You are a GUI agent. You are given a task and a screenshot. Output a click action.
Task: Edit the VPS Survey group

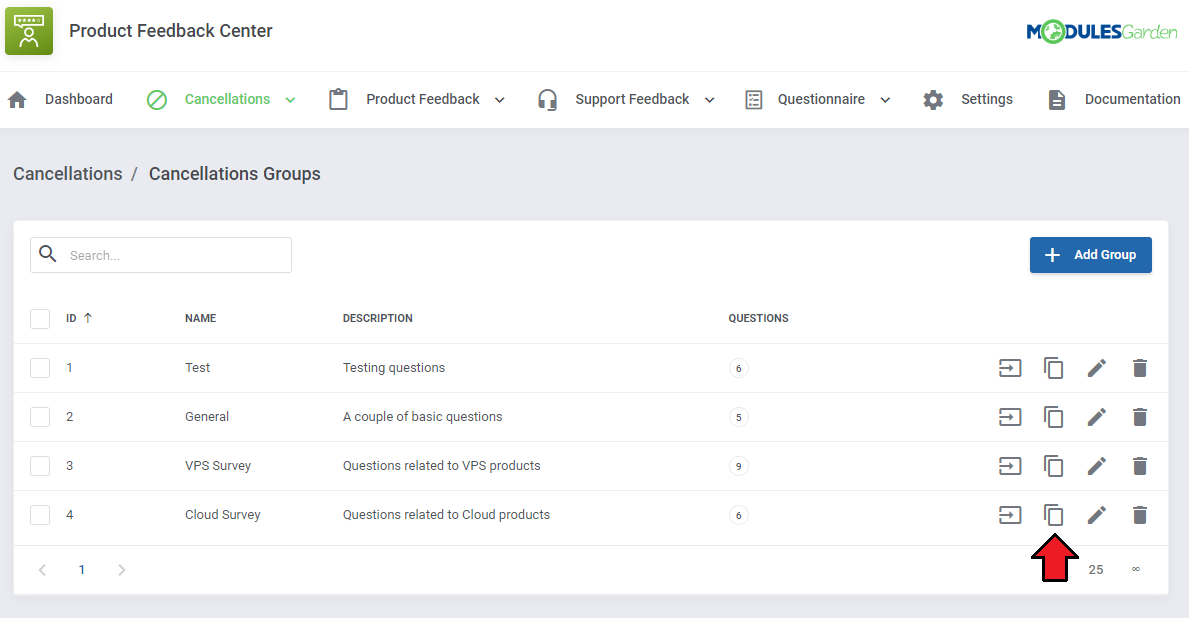coord(1096,466)
